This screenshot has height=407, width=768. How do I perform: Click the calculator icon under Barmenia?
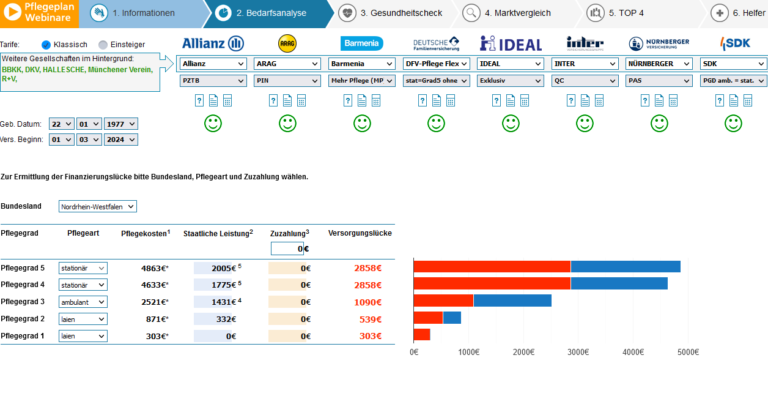click(x=376, y=100)
